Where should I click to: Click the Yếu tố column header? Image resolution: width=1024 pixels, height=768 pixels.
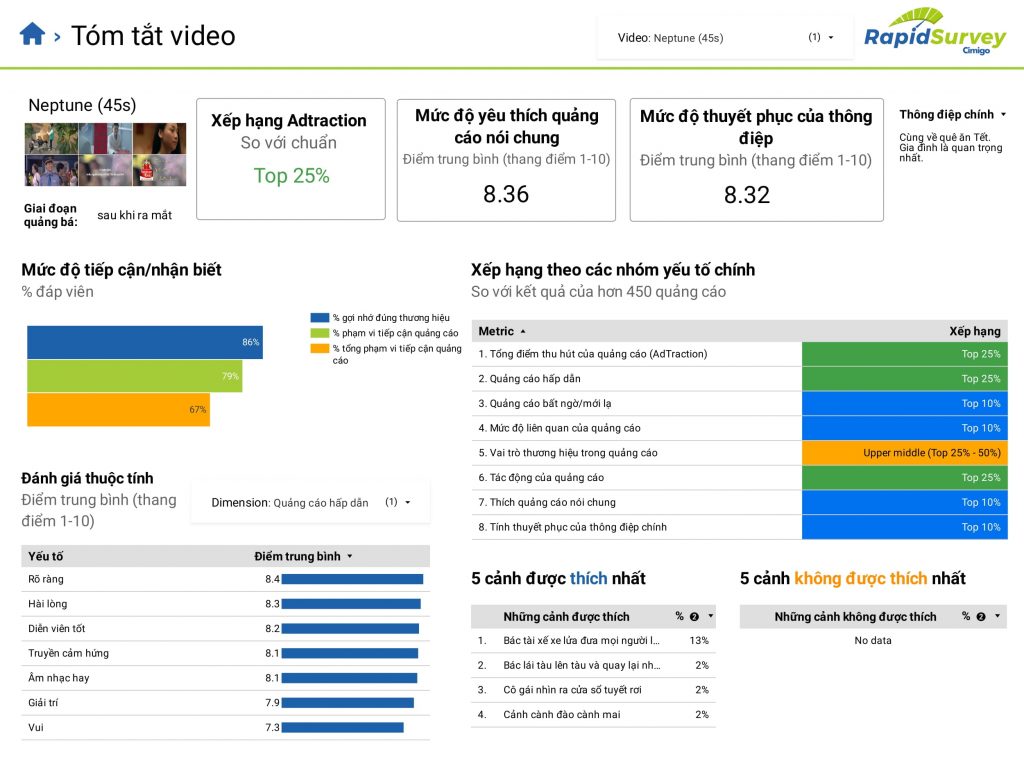click(x=46, y=556)
